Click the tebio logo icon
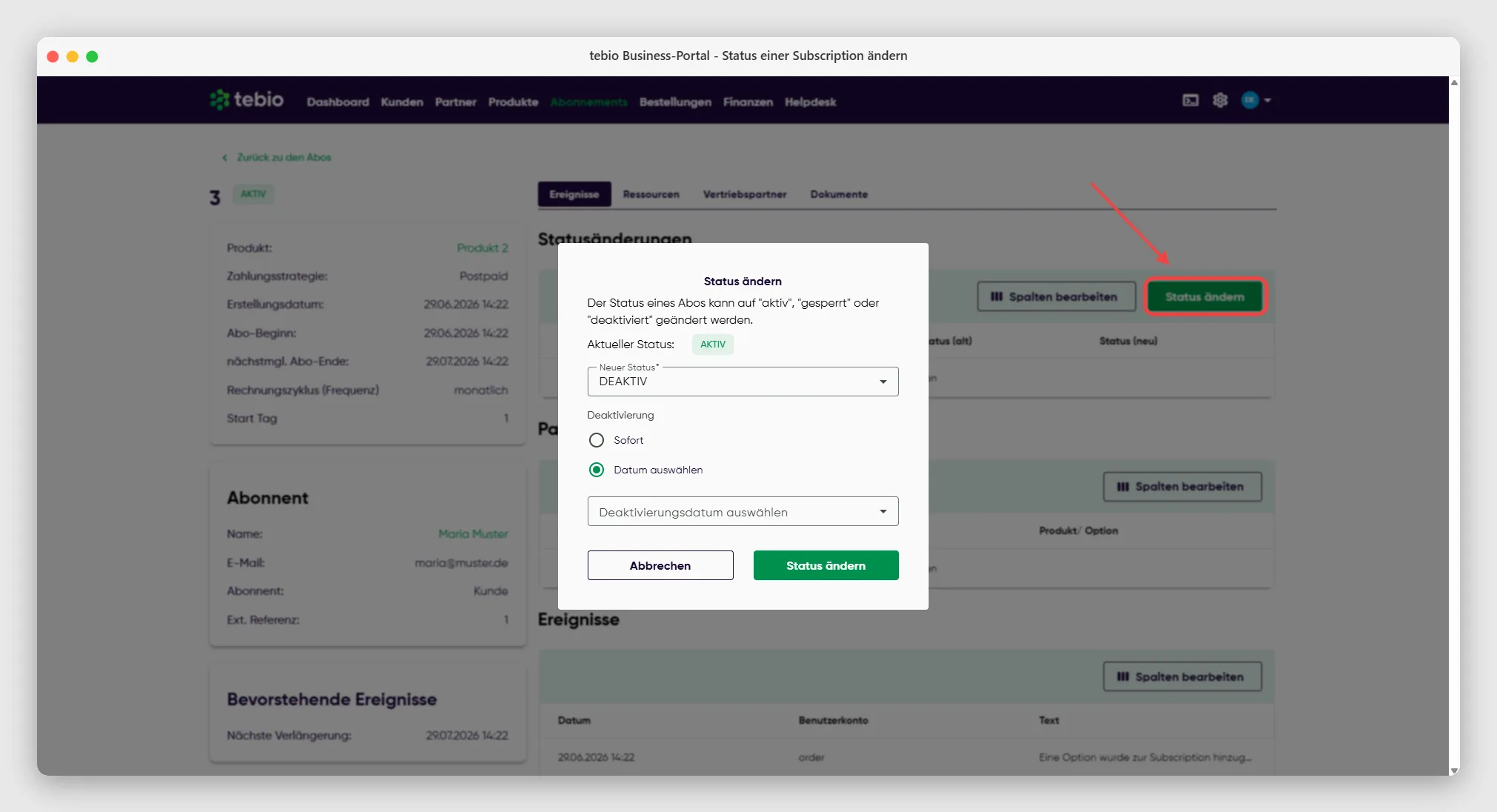Image resolution: width=1497 pixels, height=812 pixels. [219, 99]
